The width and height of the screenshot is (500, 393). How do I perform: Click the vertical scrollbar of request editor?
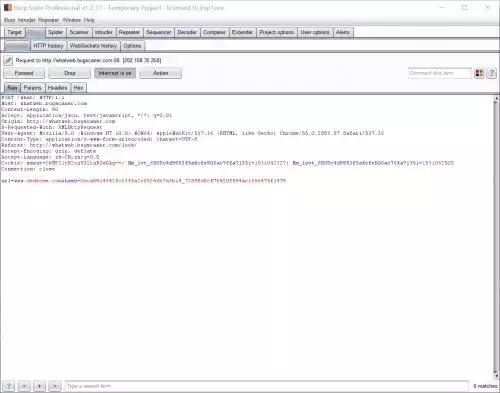pyautogui.click(x=496, y=237)
